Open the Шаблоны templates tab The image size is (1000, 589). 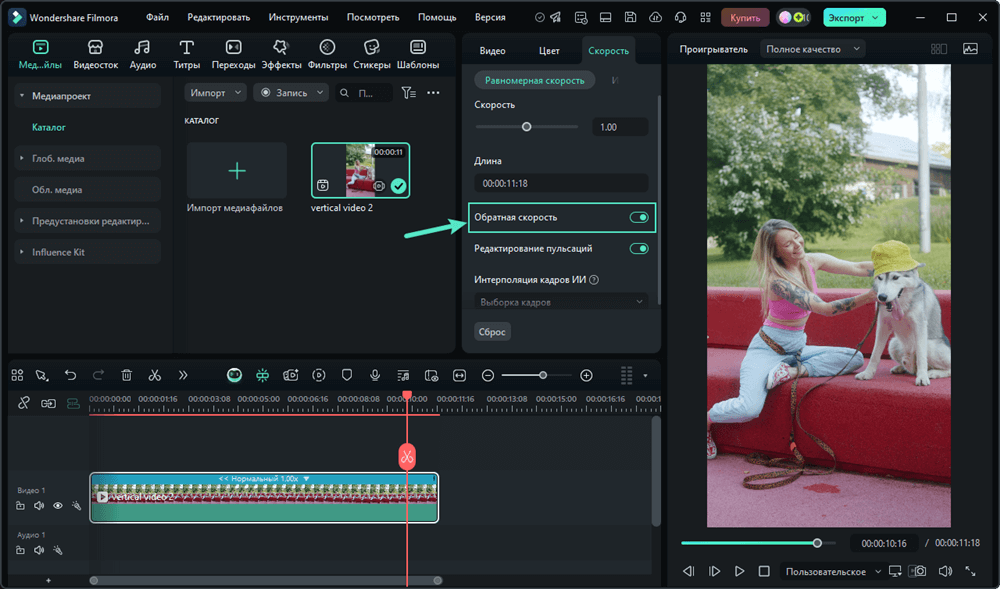pyautogui.click(x=418, y=54)
